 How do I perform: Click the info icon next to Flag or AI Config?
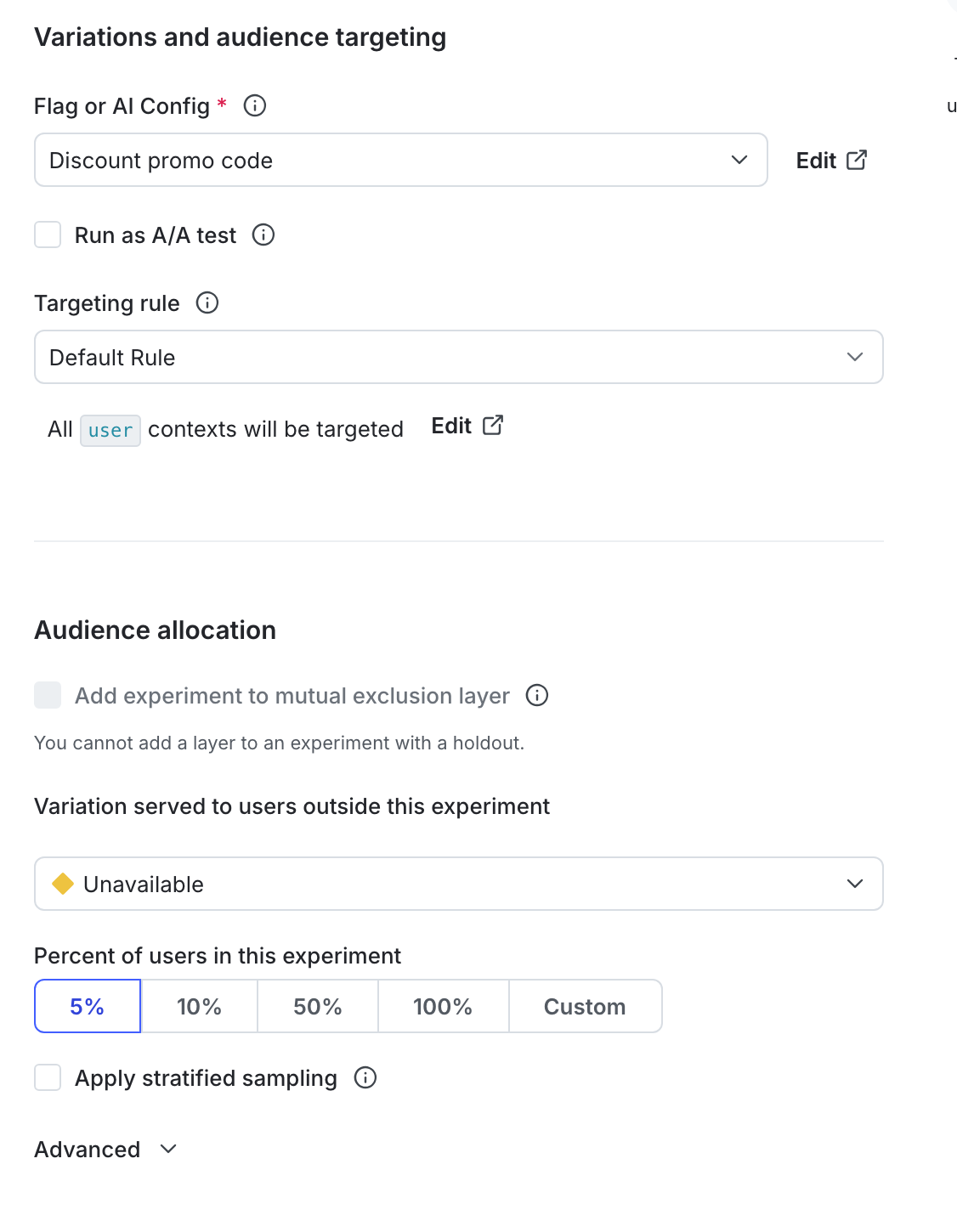coord(253,105)
